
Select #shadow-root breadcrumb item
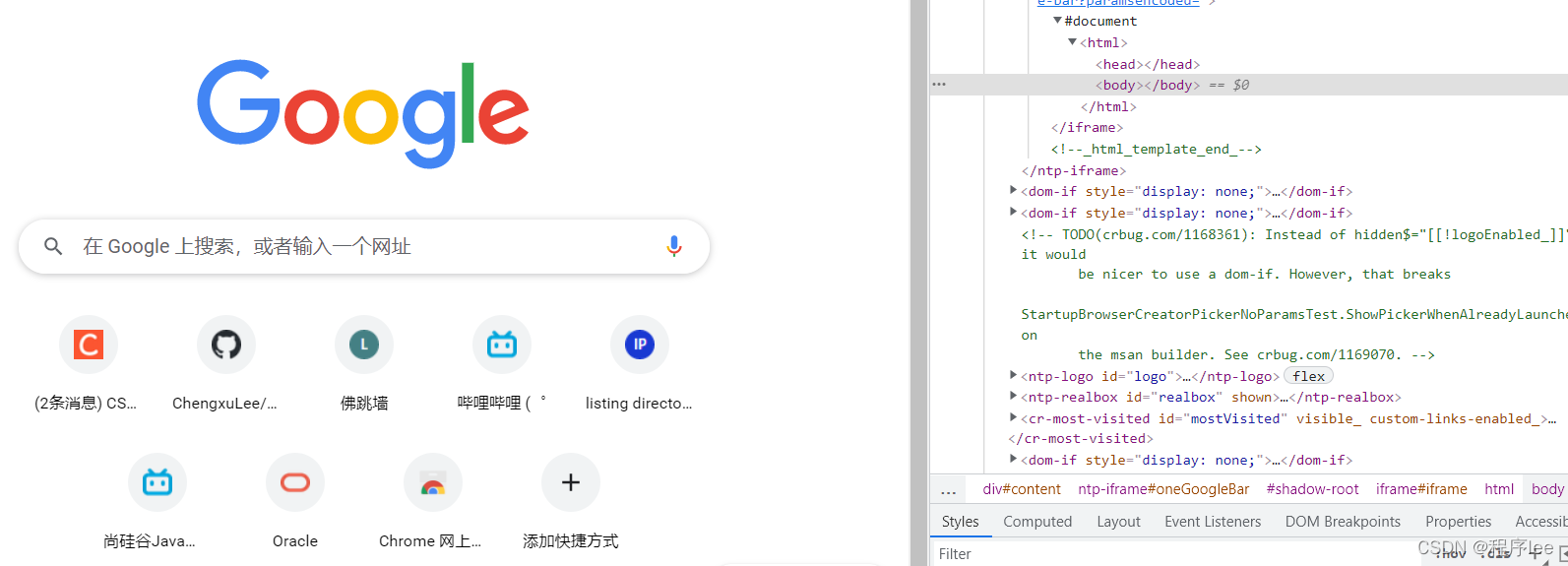click(1312, 489)
